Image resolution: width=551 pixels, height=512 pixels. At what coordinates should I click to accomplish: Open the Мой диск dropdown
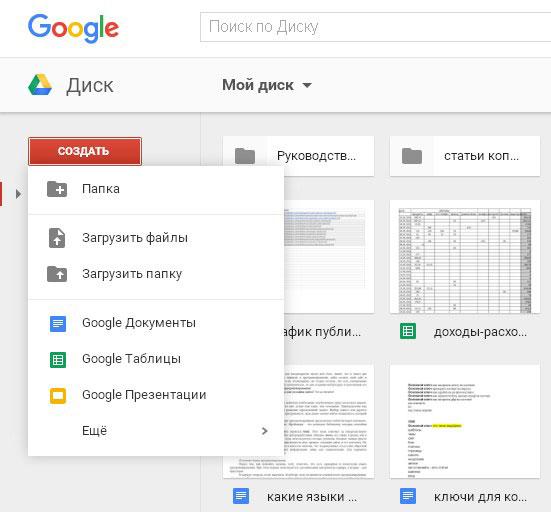tap(267, 85)
